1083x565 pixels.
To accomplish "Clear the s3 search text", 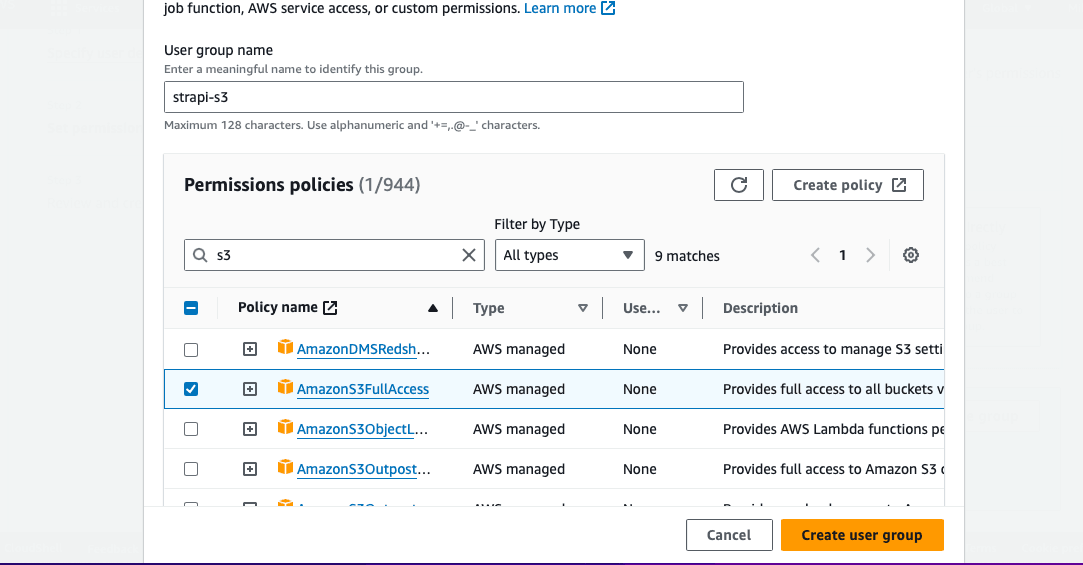I will 468,255.
